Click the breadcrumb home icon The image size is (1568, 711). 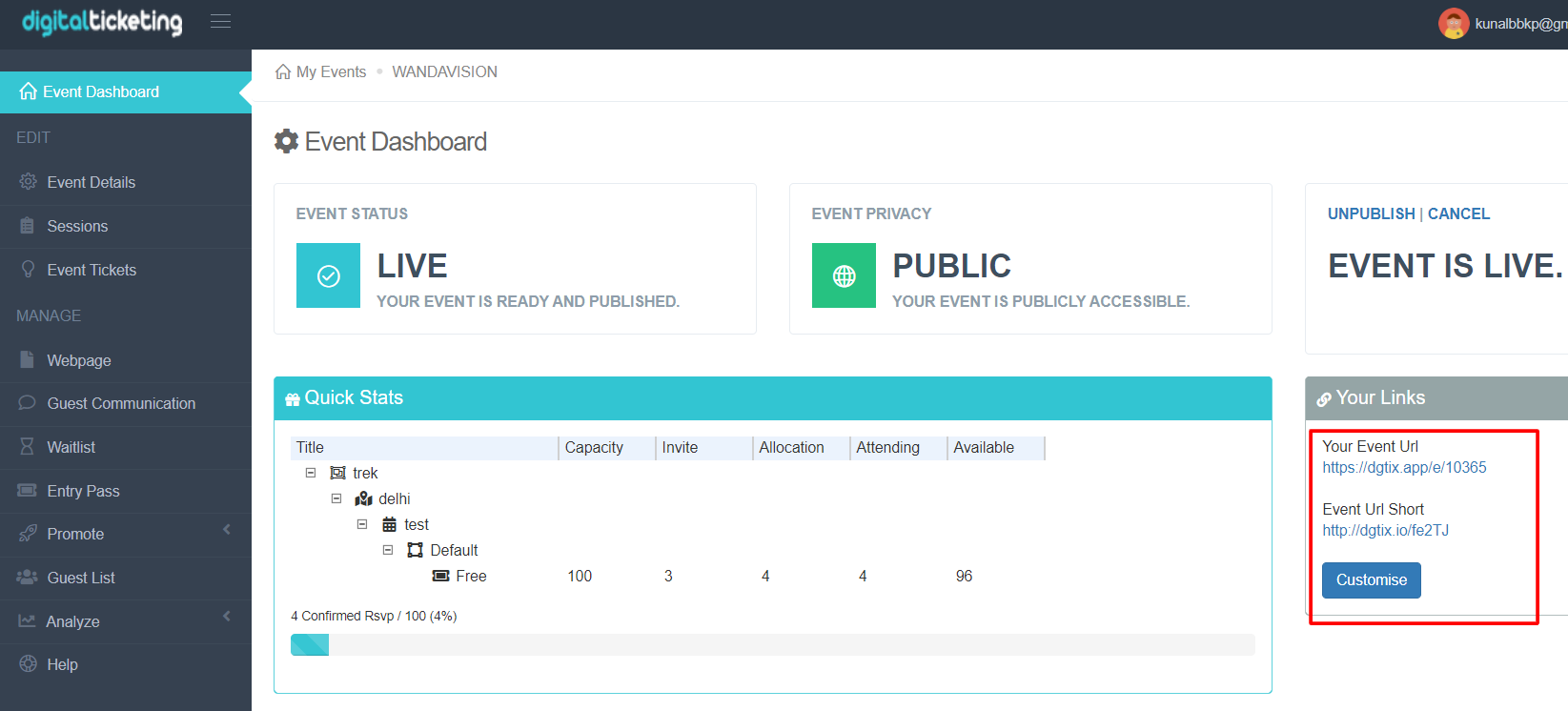coord(283,71)
